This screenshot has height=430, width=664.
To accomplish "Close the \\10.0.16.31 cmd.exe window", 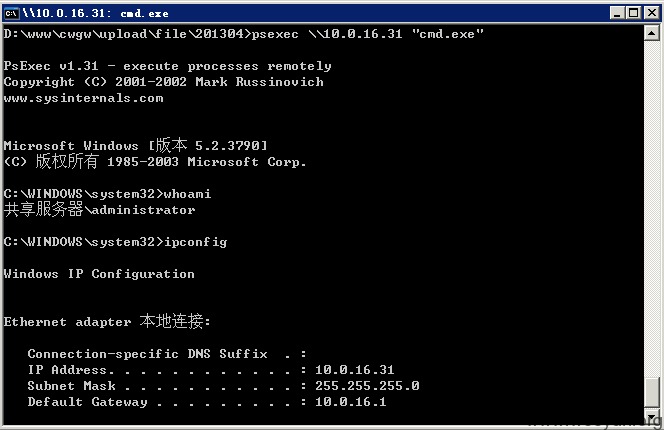I will (x=652, y=13).
